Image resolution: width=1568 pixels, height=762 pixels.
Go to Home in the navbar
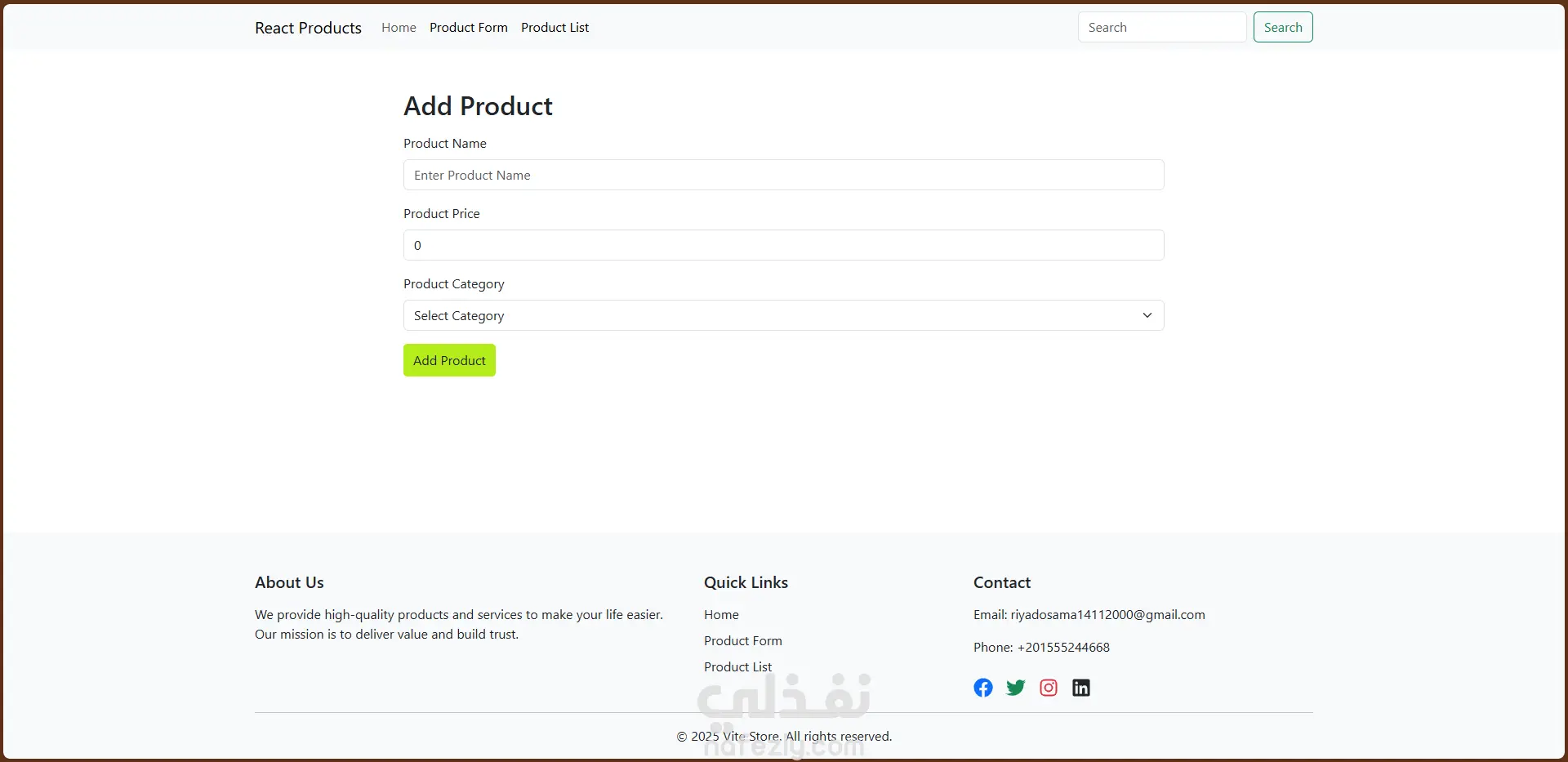tap(399, 28)
